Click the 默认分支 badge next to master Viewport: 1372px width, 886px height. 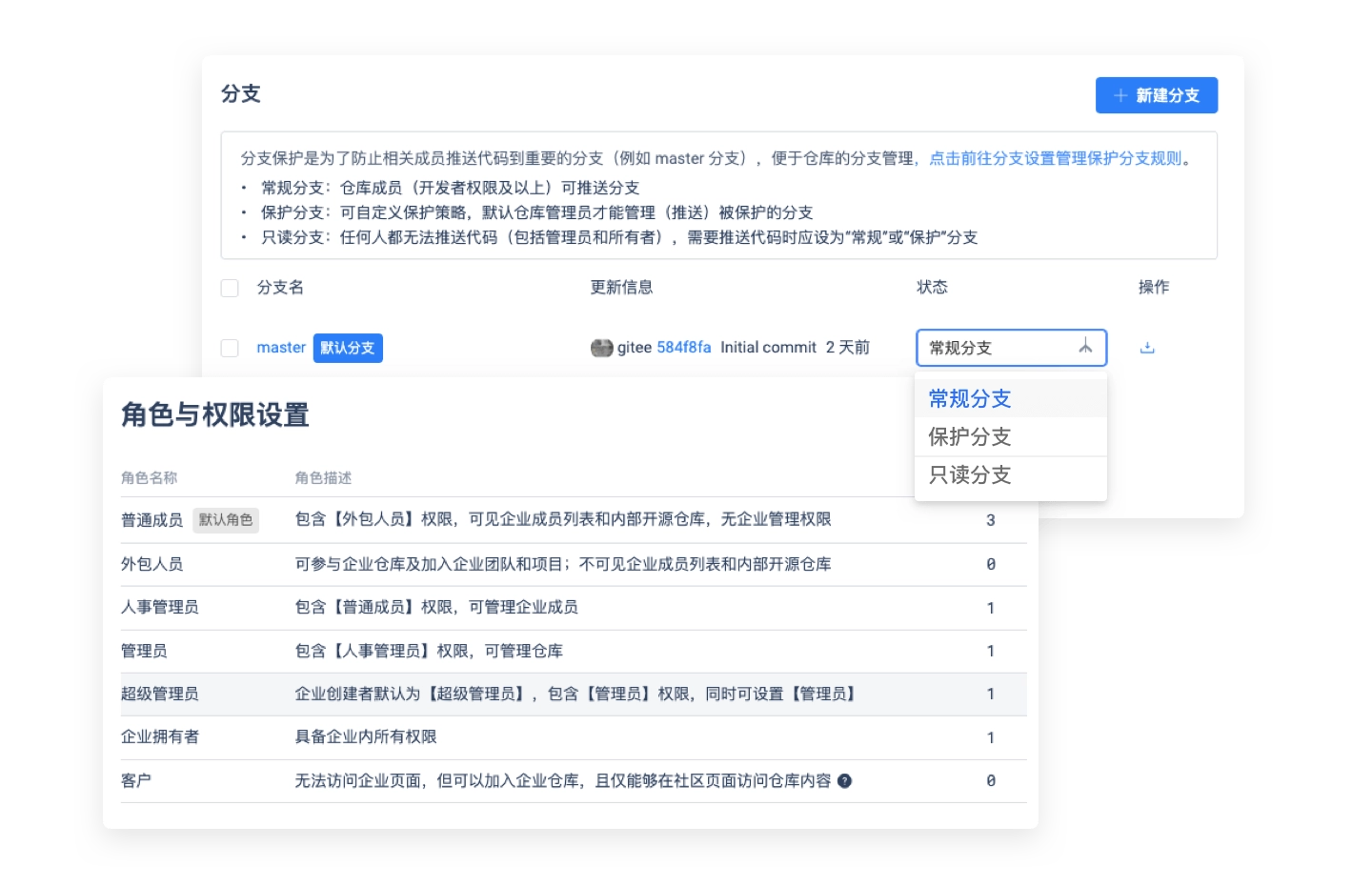tap(348, 348)
